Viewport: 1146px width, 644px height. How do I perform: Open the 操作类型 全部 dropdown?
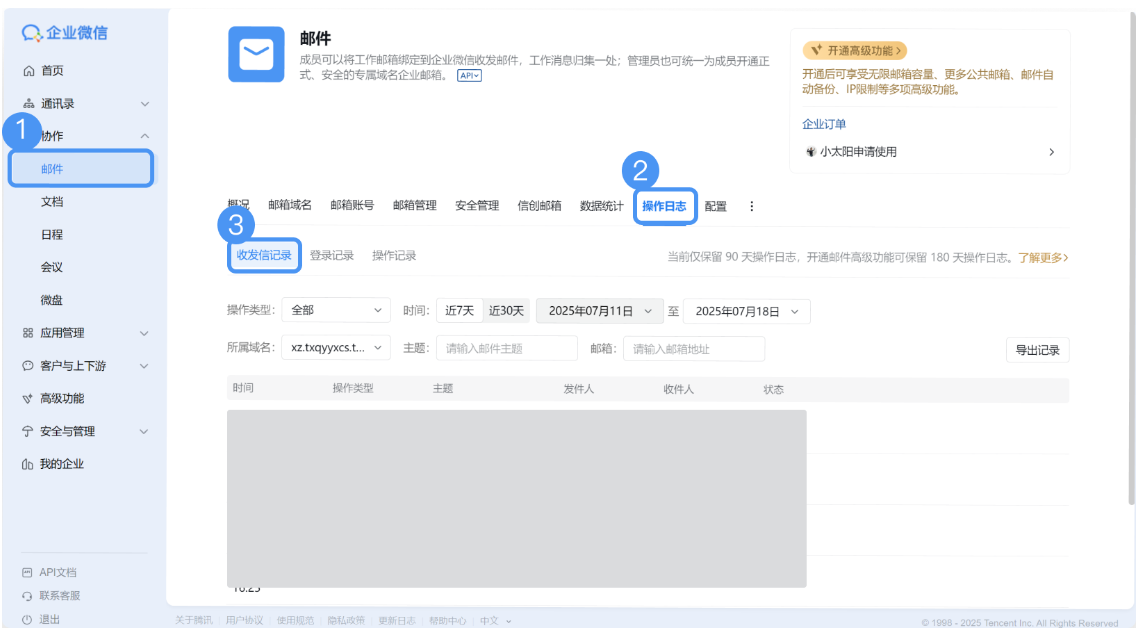[x=336, y=311]
